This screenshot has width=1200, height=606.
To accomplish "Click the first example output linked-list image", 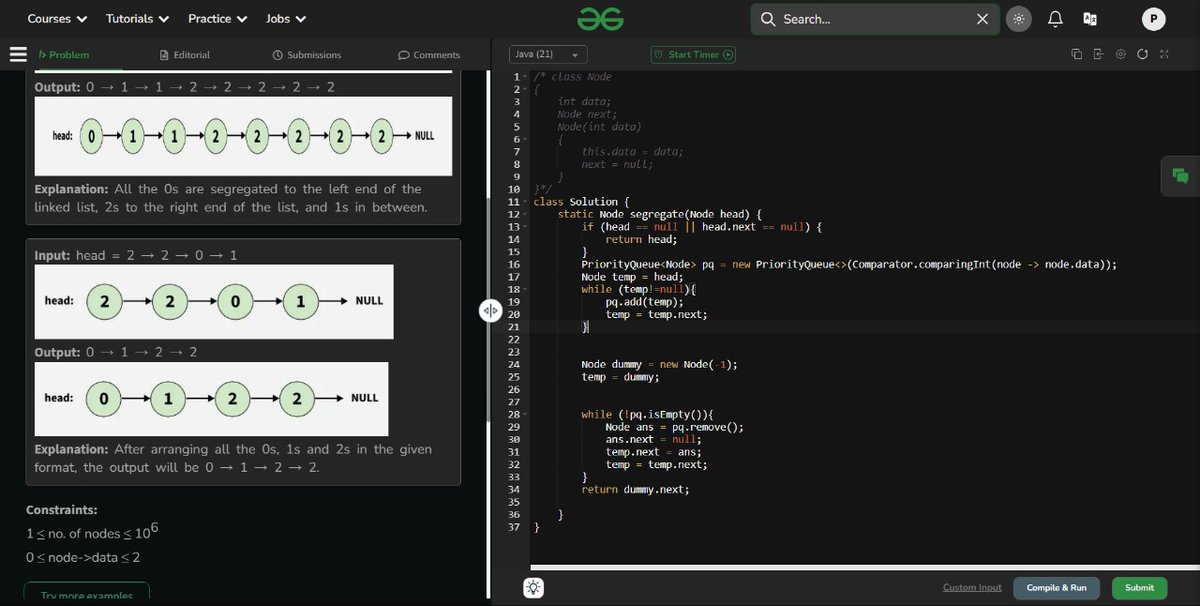I will (x=244, y=137).
